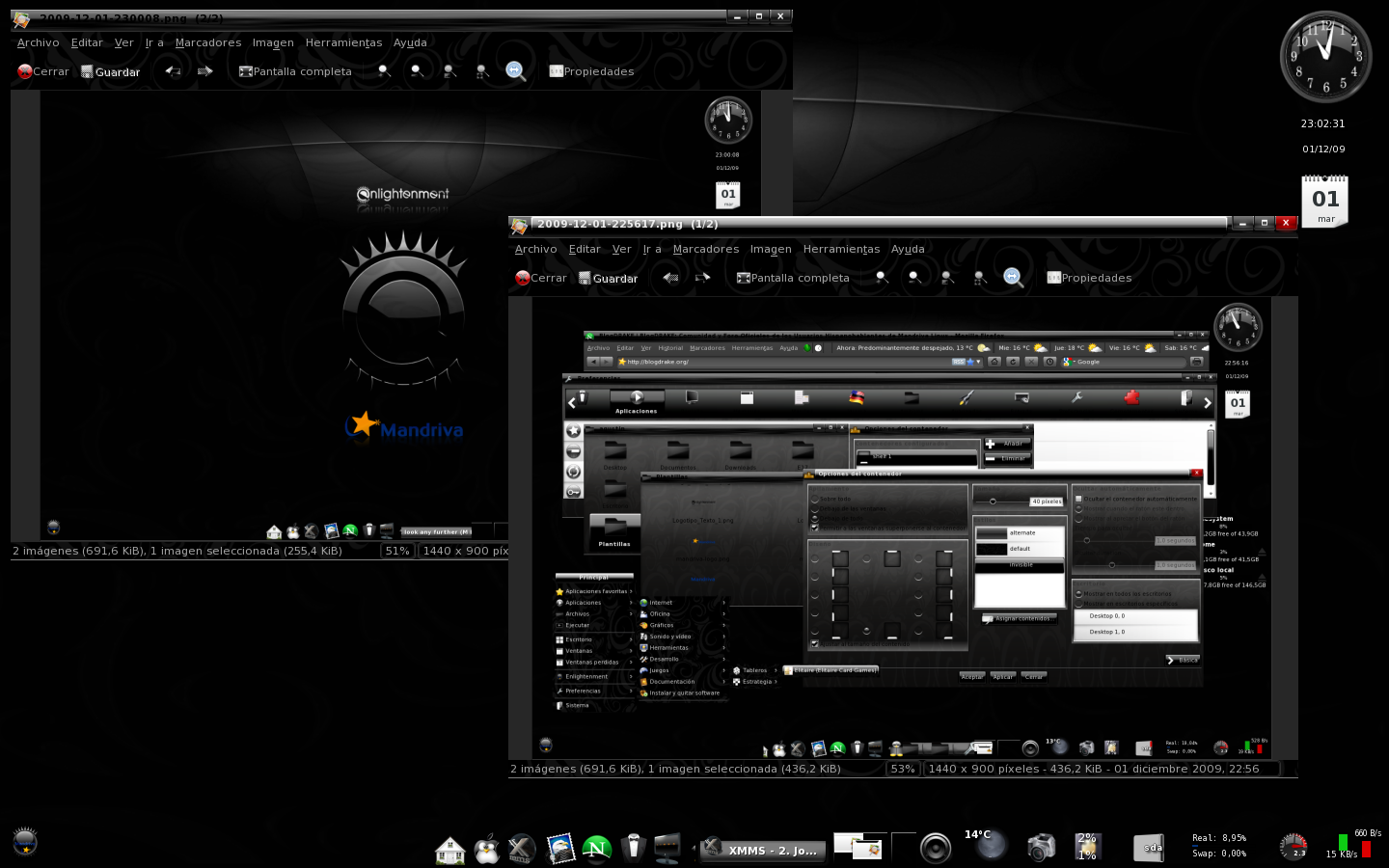This screenshot has width=1389, height=868.
Task: Open Marcadores menu in 230008.png window
Action: [208, 42]
